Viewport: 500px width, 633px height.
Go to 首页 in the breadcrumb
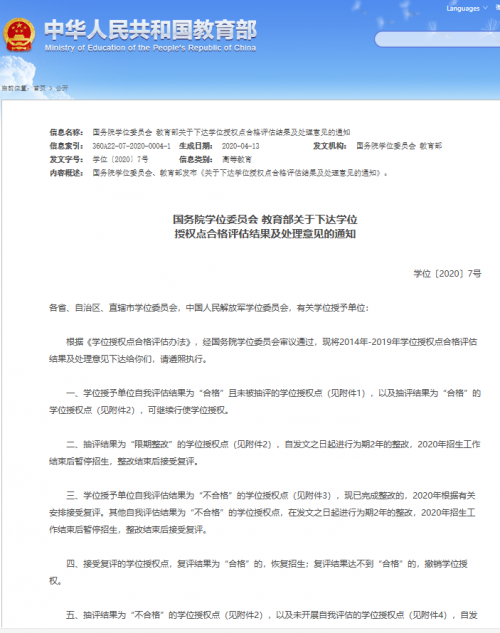coord(39,88)
